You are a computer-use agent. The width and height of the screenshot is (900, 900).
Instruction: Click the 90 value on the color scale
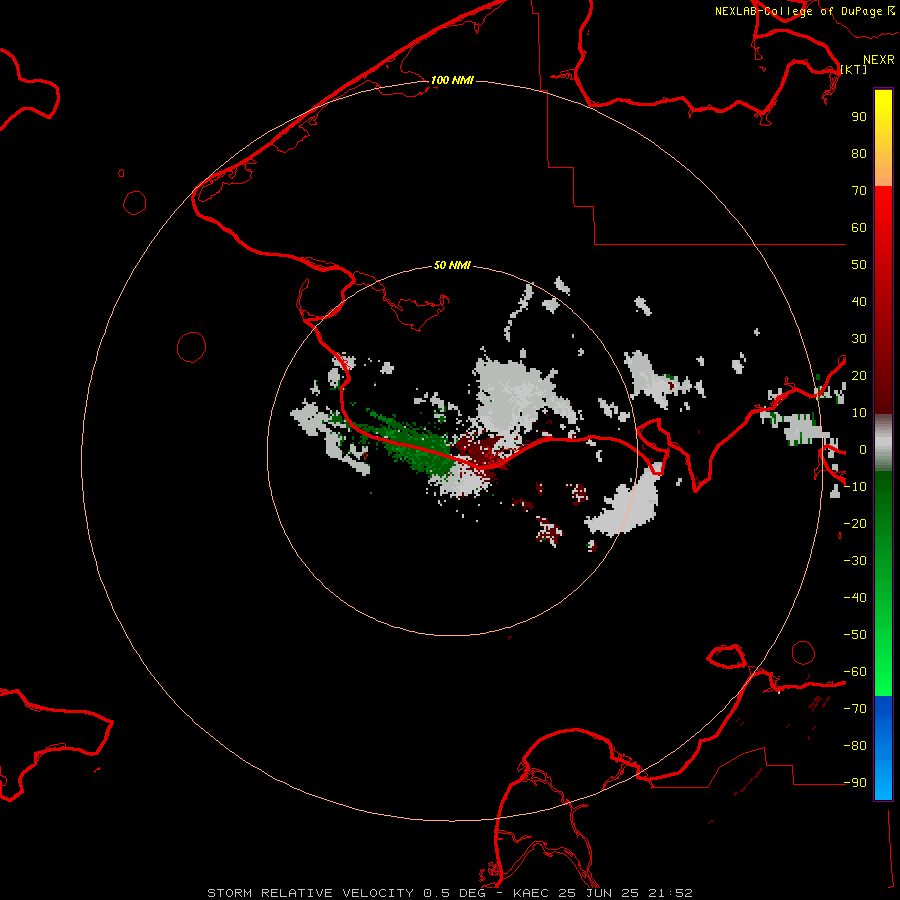(859, 117)
